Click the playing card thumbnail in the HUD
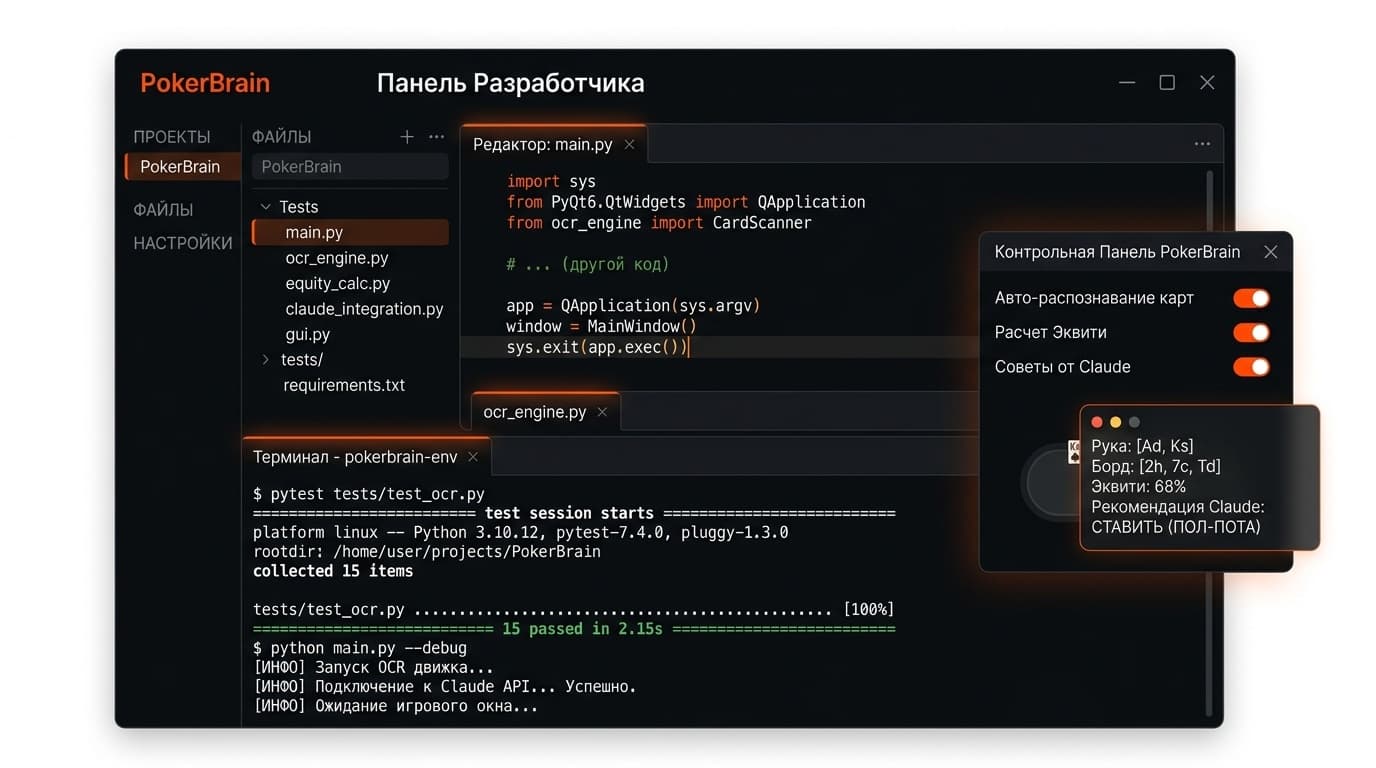The width and height of the screenshot is (1376, 768). [x=1073, y=452]
